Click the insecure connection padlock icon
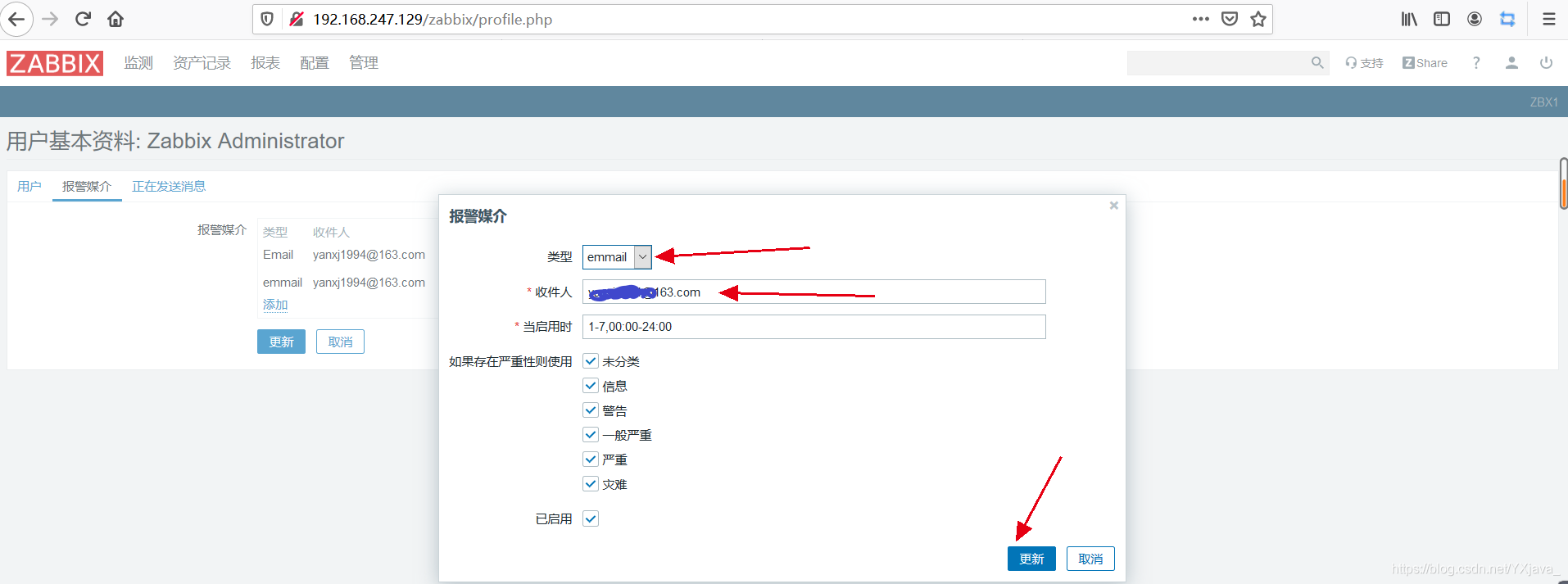1568x584 pixels. click(297, 19)
